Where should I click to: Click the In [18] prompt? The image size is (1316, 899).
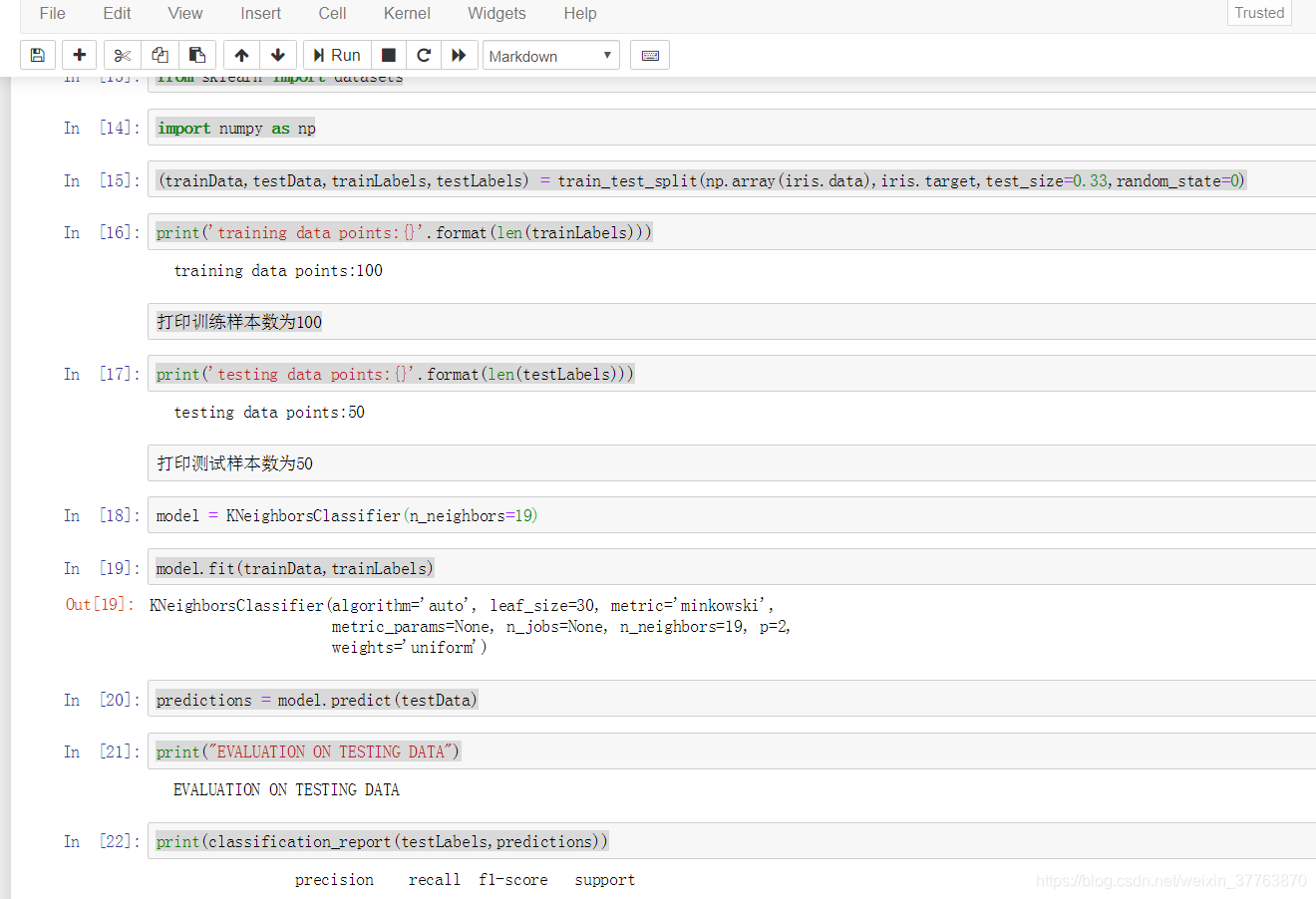tap(102, 515)
